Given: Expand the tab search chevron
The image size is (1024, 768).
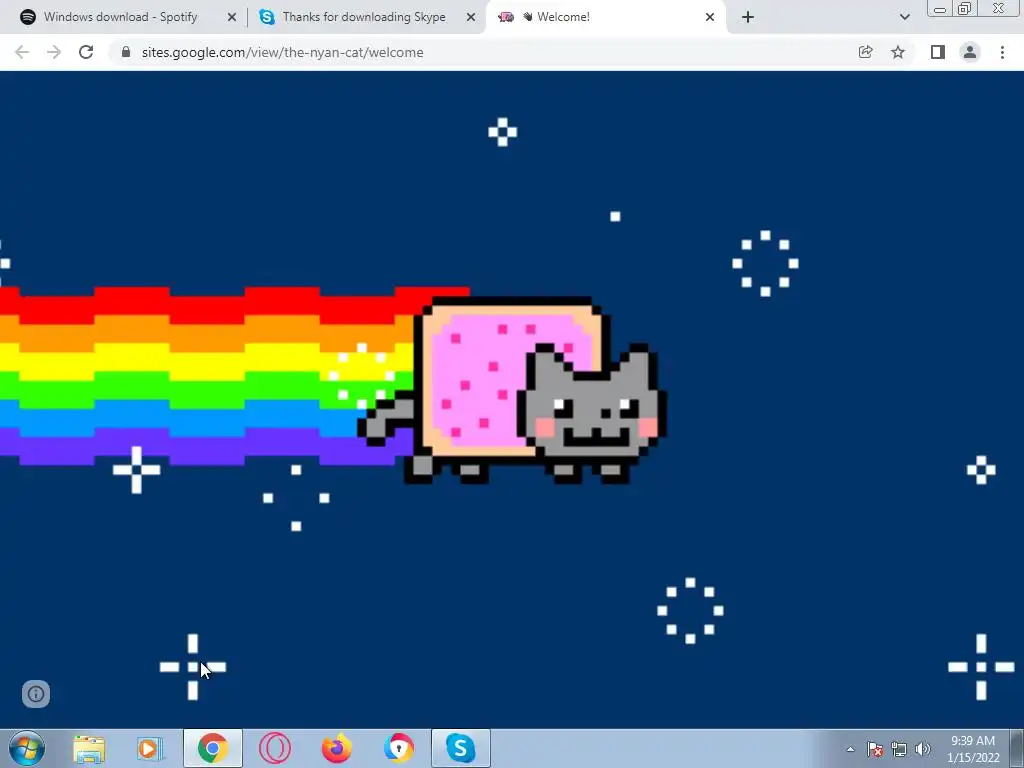Looking at the screenshot, I should tap(904, 17).
